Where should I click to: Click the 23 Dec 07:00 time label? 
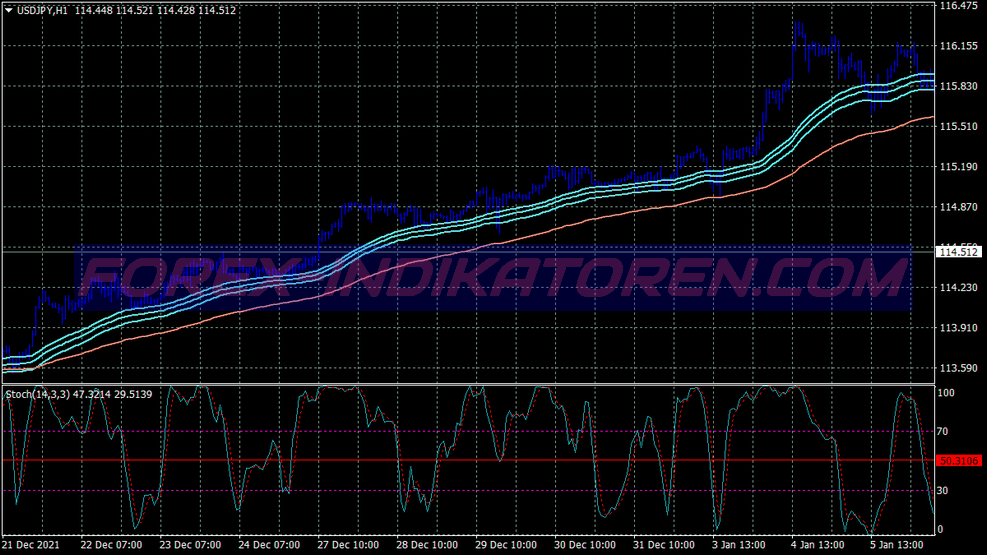(190, 545)
